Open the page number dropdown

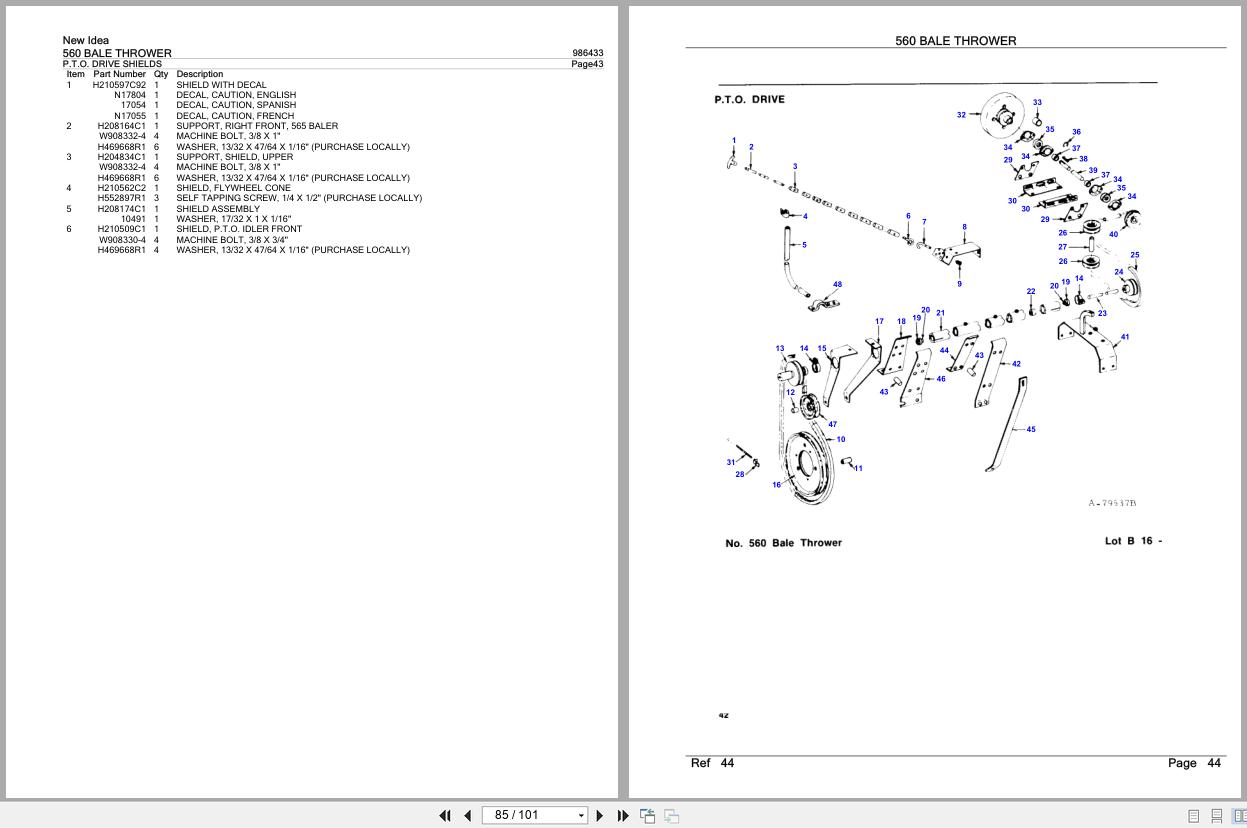click(x=581, y=815)
